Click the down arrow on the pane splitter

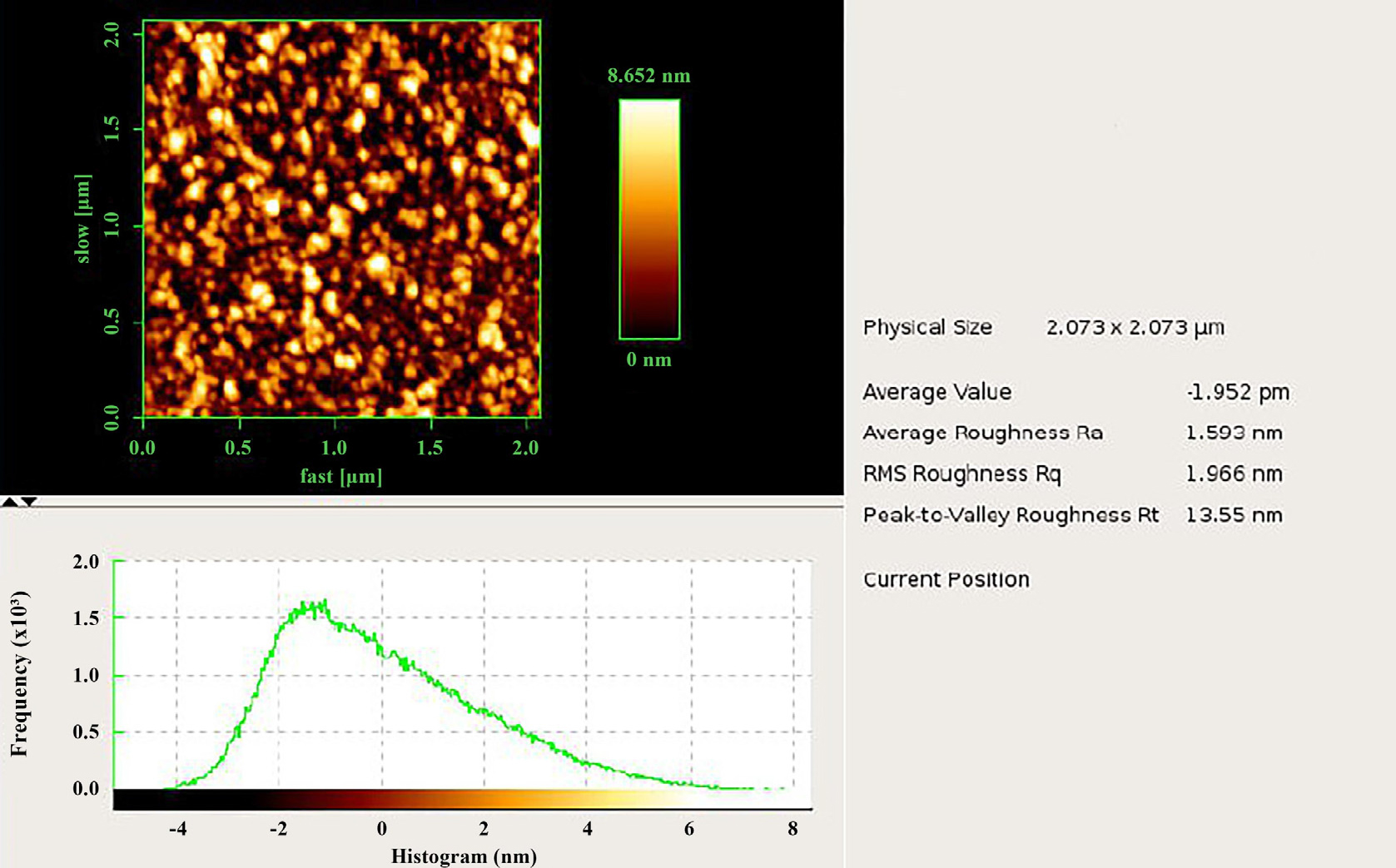[x=29, y=502]
